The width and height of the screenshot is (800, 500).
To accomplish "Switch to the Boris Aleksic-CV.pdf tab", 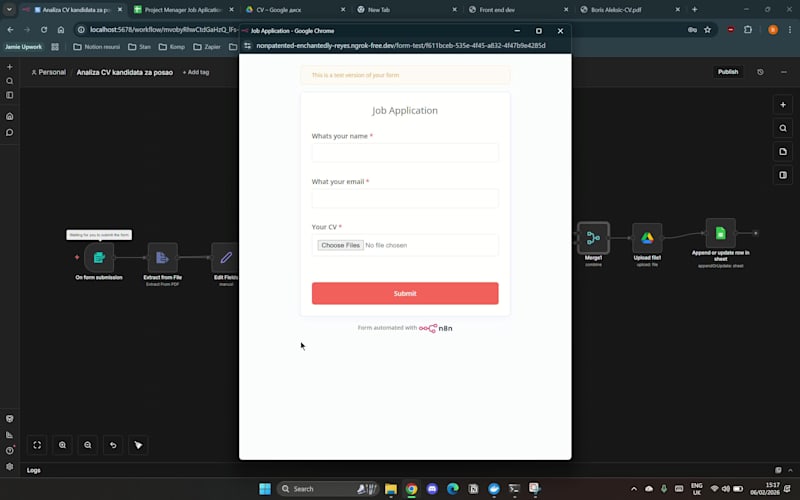I will coord(630,10).
